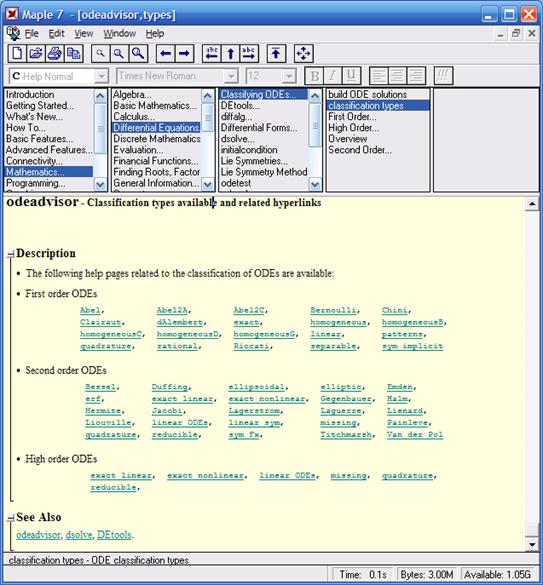
Task: Open the View menu
Action: tap(84, 34)
